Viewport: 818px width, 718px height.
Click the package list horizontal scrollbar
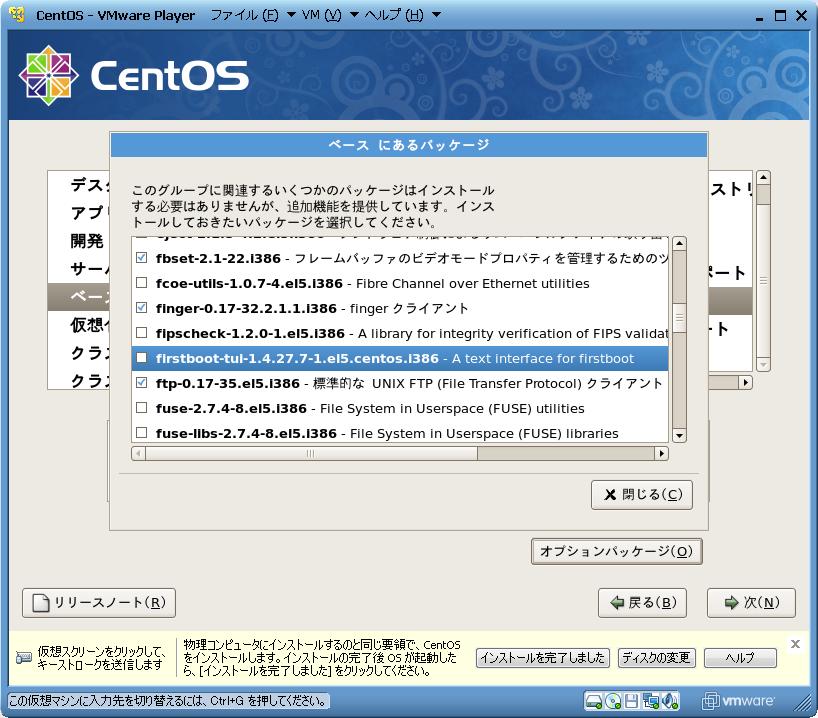click(x=310, y=453)
